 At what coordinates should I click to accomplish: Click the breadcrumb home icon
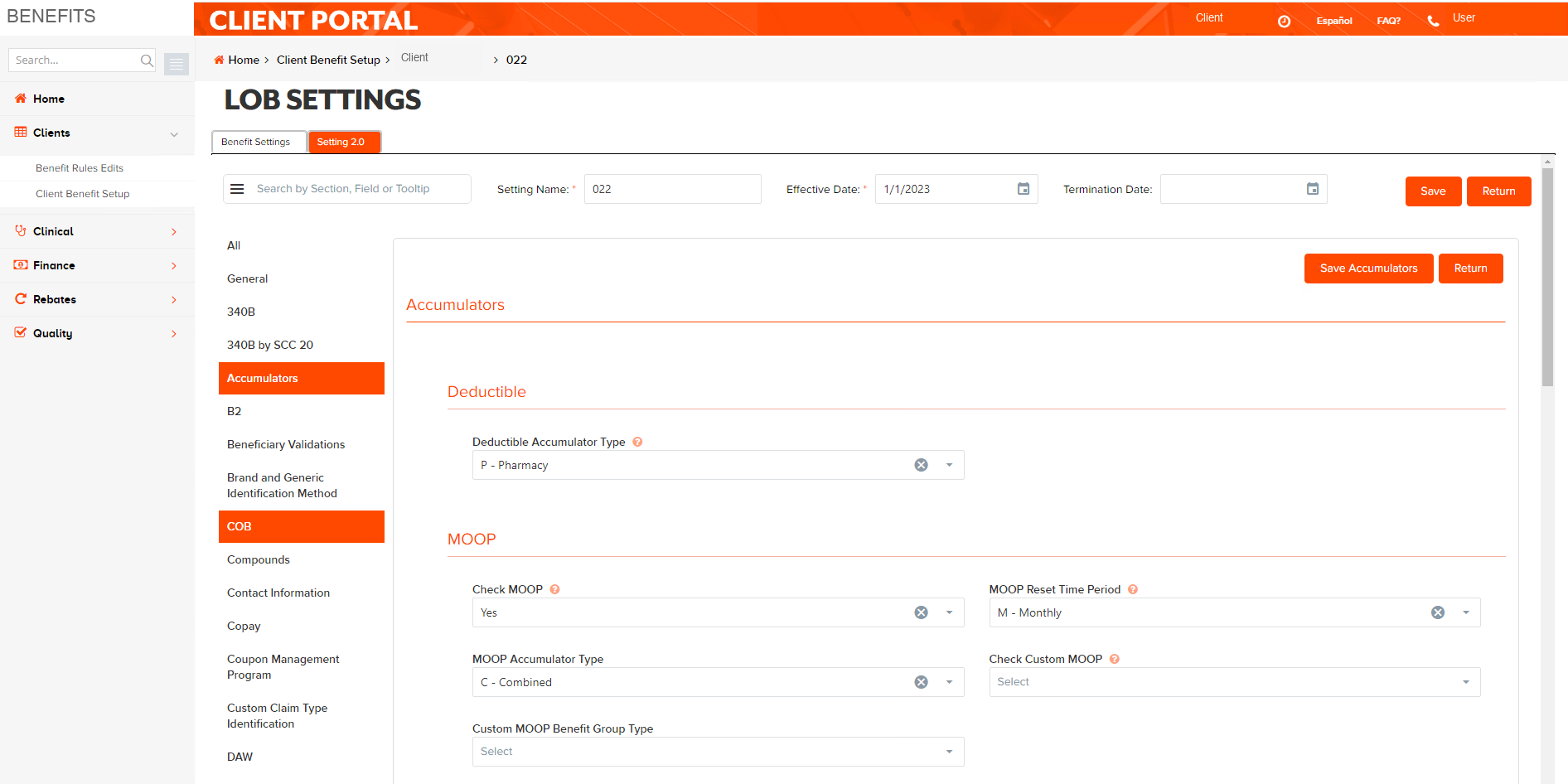219,60
